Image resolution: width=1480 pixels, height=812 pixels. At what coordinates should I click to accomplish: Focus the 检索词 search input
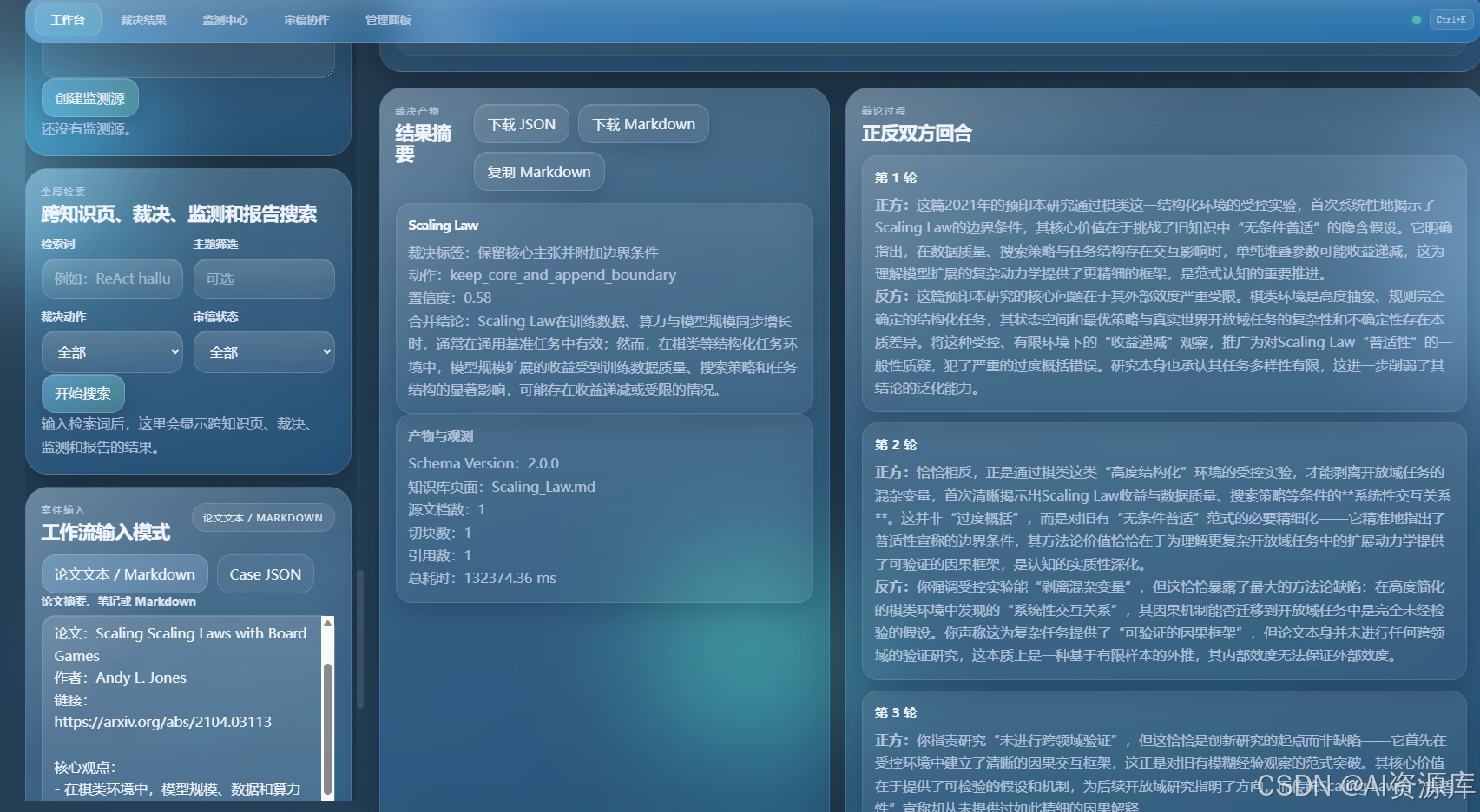pos(112,278)
